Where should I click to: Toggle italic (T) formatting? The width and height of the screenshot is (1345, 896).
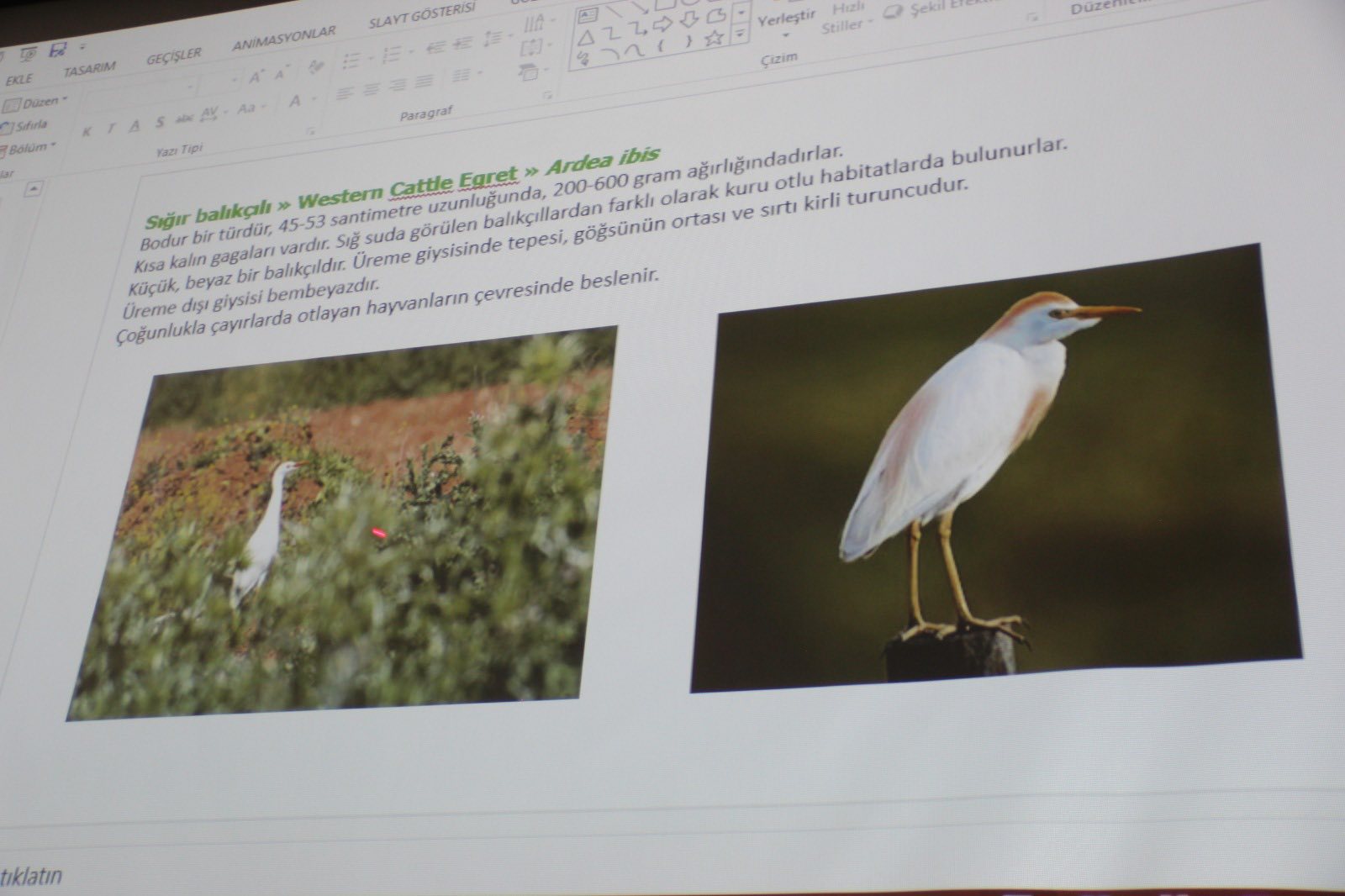tap(109, 129)
